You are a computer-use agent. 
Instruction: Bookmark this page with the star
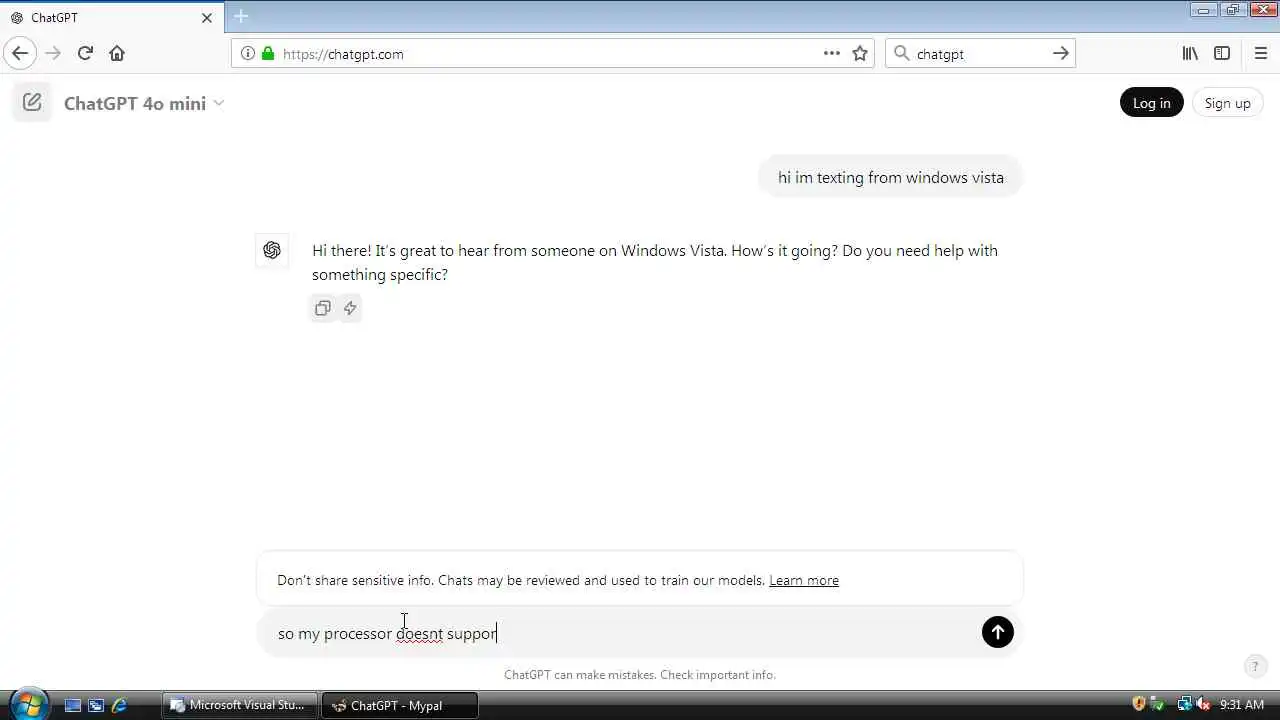click(x=860, y=54)
